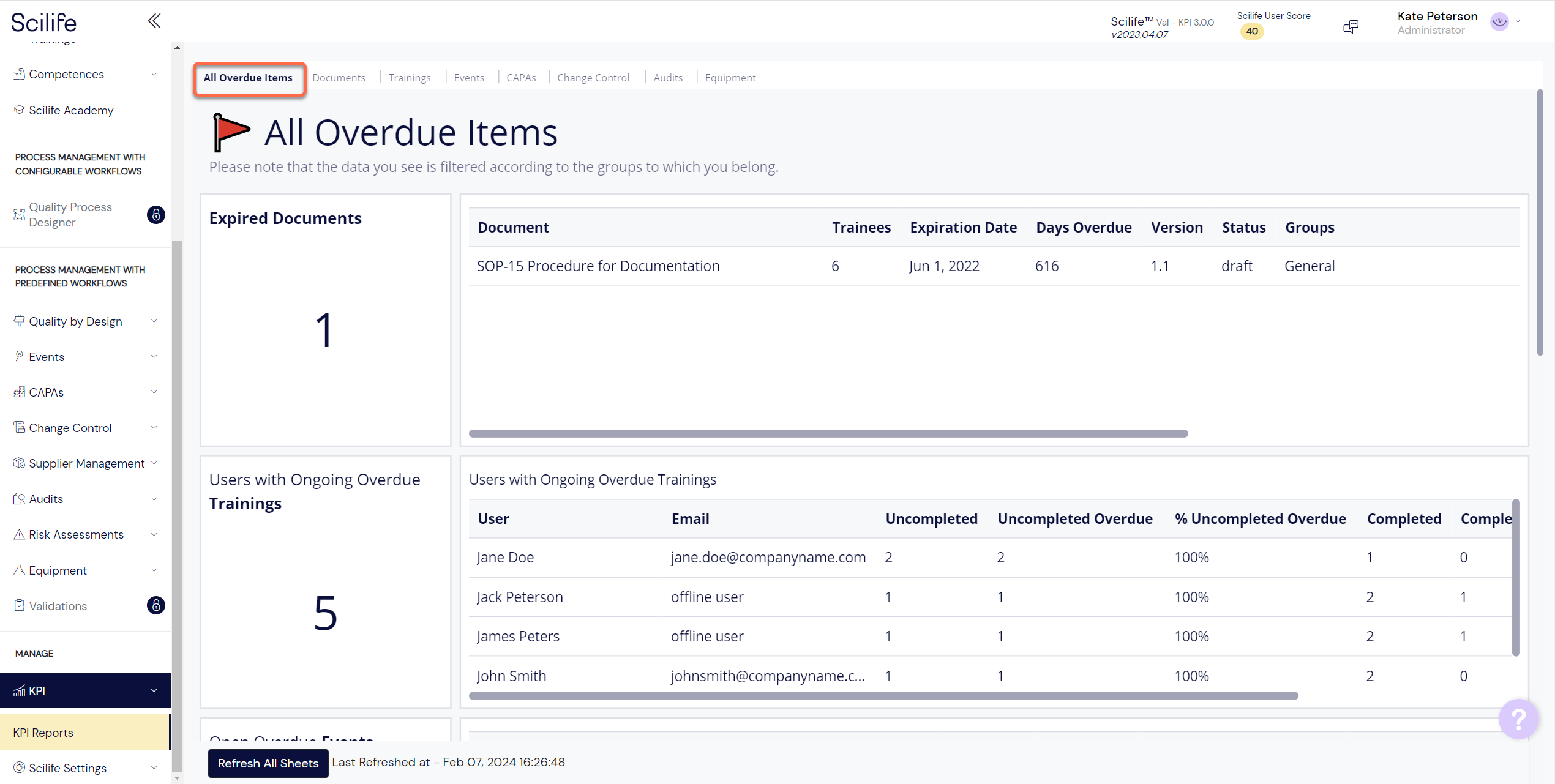This screenshot has height=784, width=1555.
Task: Open the feedback chat icon in the top bar
Action: 1351,26
